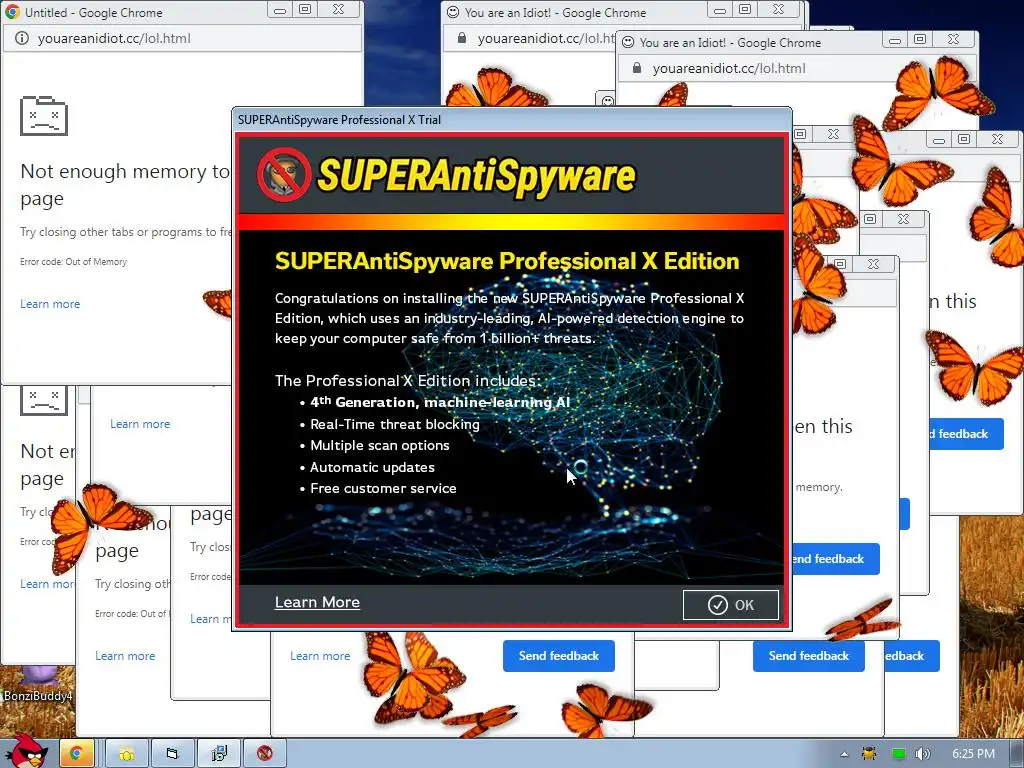Click the 6:25 PM taskbar clock
This screenshot has width=1024, height=768.
point(973,754)
